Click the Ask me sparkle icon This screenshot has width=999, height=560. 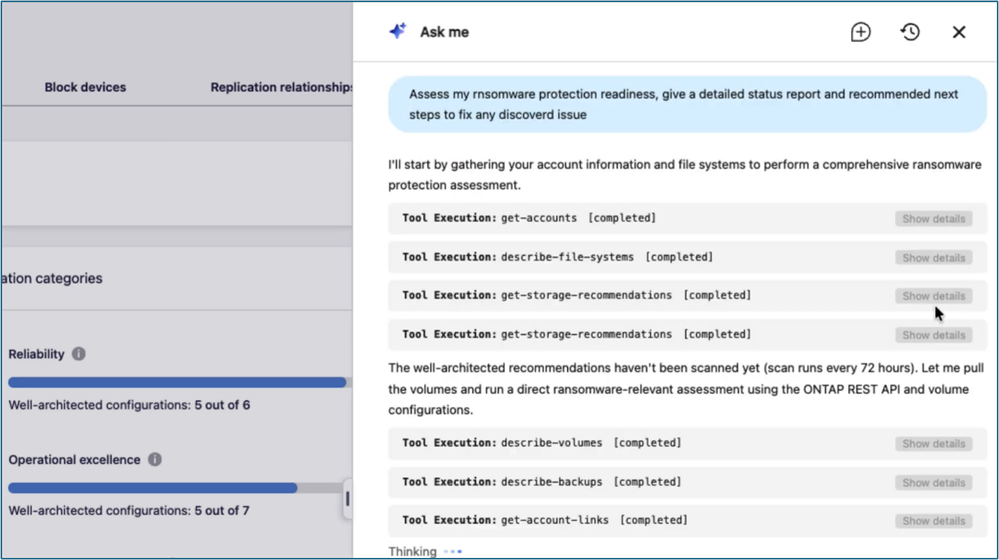pos(398,31)
